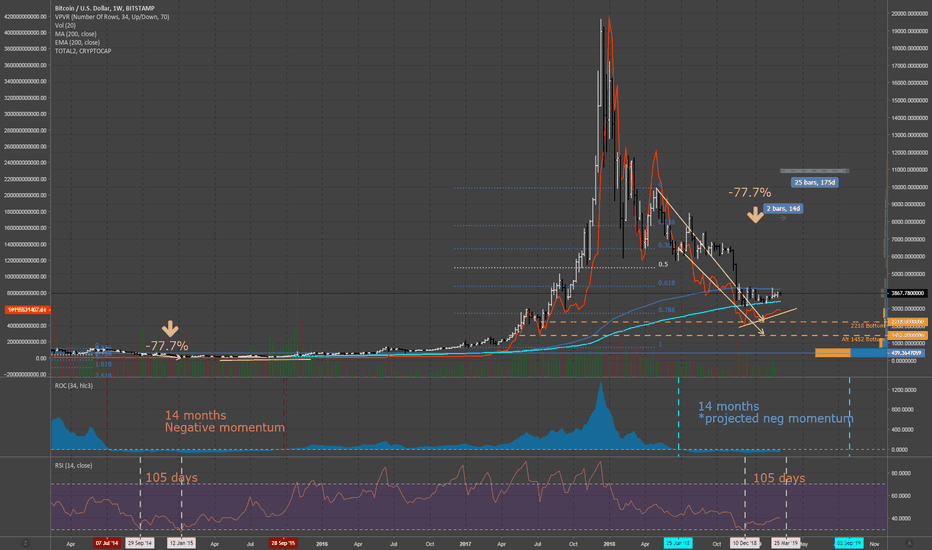This screenshot has height=550, width=932.
Task: Select the 02 Sep '19 date marker
Action: click(x=849, y=543)
